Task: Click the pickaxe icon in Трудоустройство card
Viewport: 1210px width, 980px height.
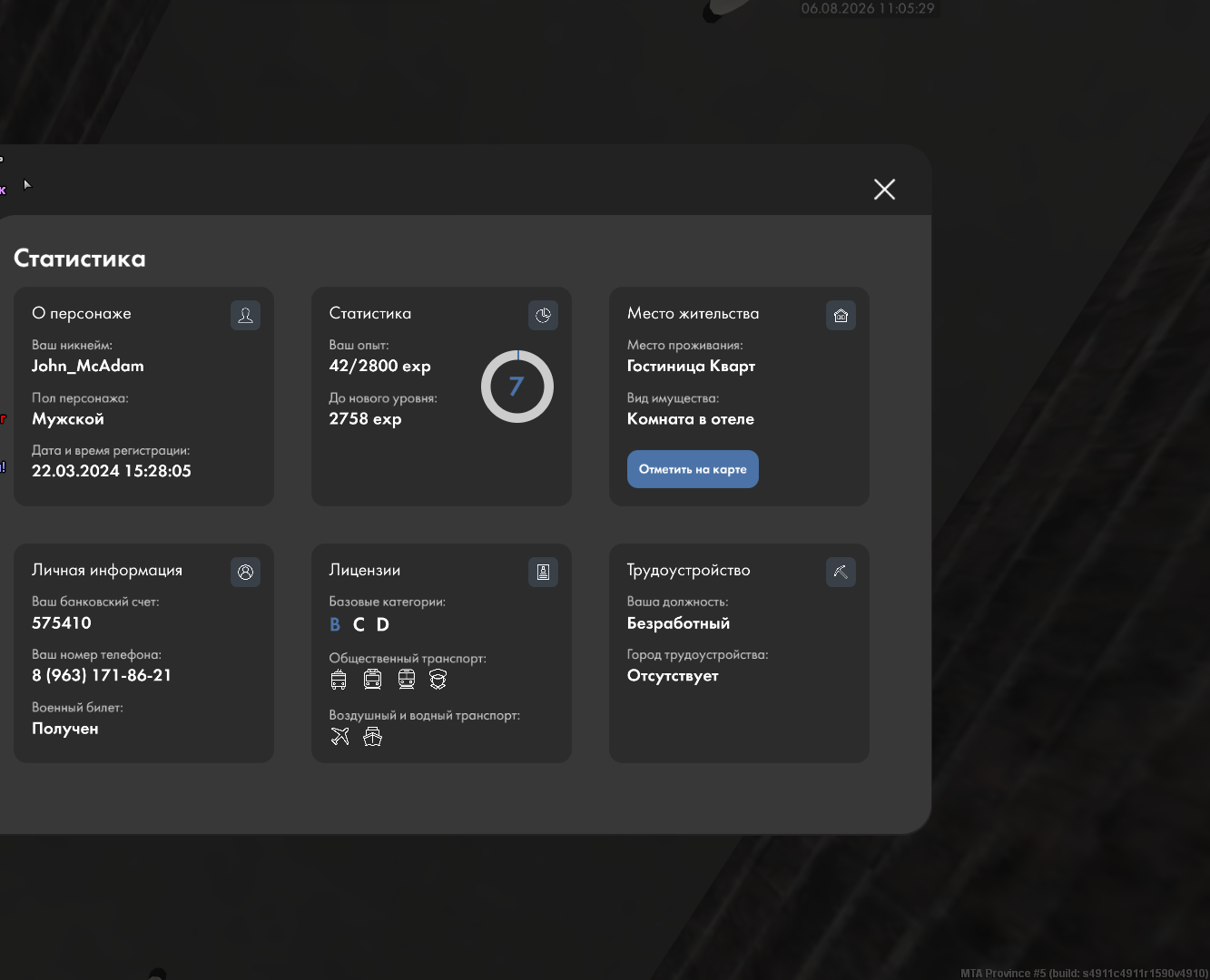Action: (x=841, y=572)
